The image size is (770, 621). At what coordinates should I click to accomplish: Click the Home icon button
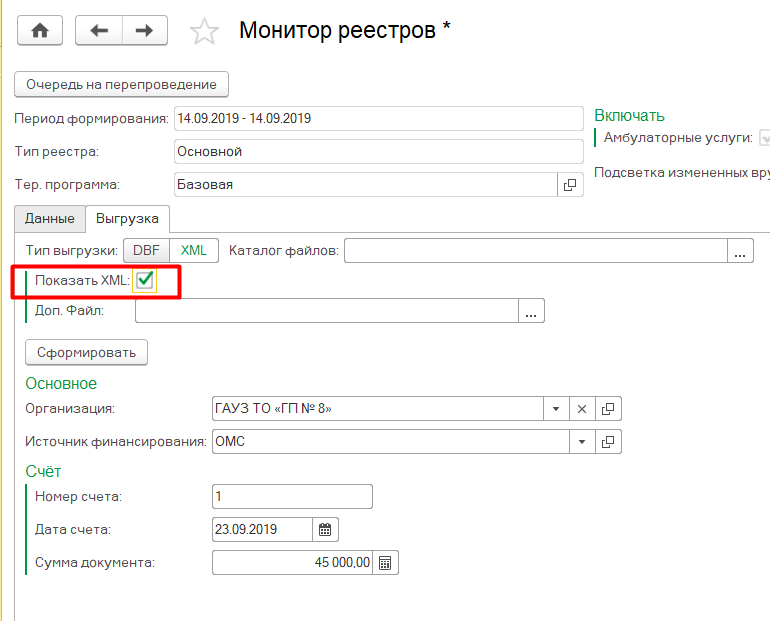(40, 30)
